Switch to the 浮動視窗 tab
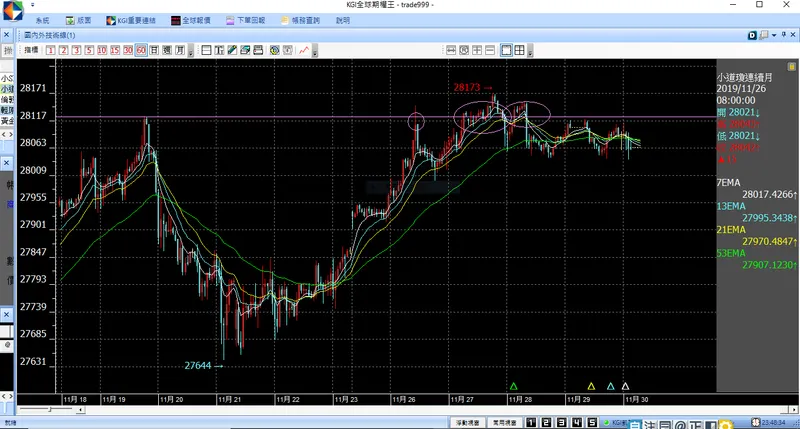The height and width of the screenshot is (429, 800). pos(467,423)
